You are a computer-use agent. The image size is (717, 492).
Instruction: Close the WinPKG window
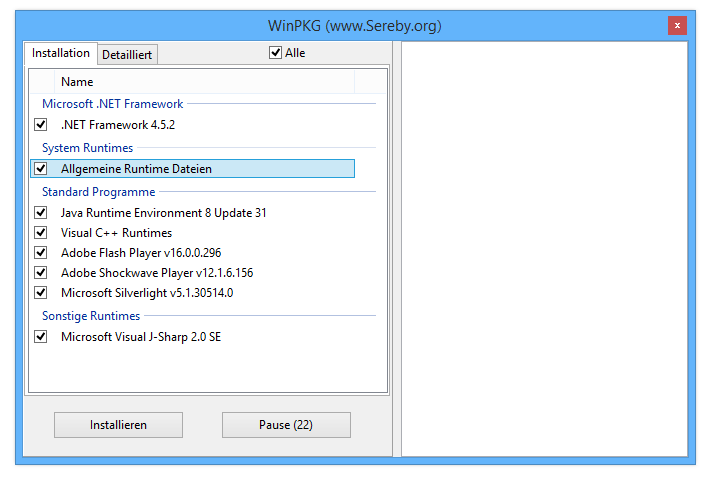(x=677, y=26)
